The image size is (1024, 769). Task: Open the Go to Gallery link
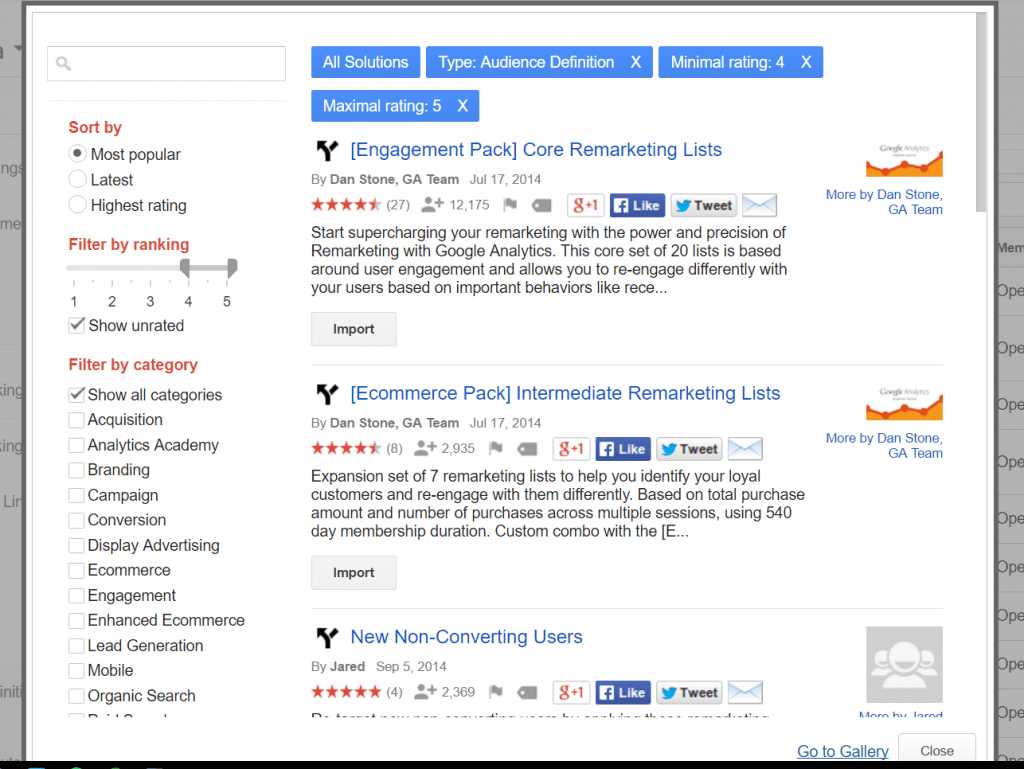click(842, 751)
